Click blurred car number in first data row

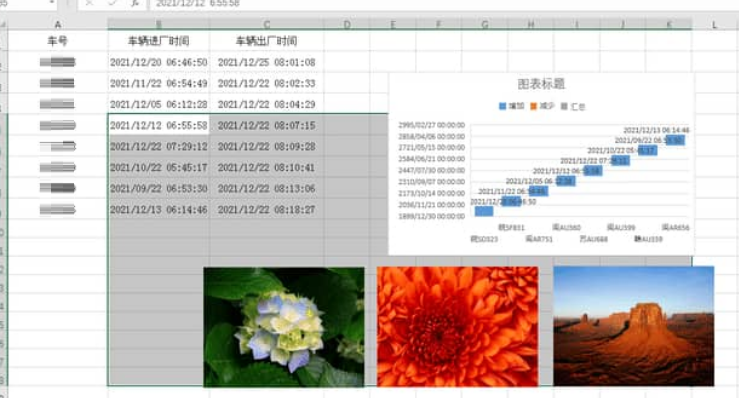click(x=57, y=62)
